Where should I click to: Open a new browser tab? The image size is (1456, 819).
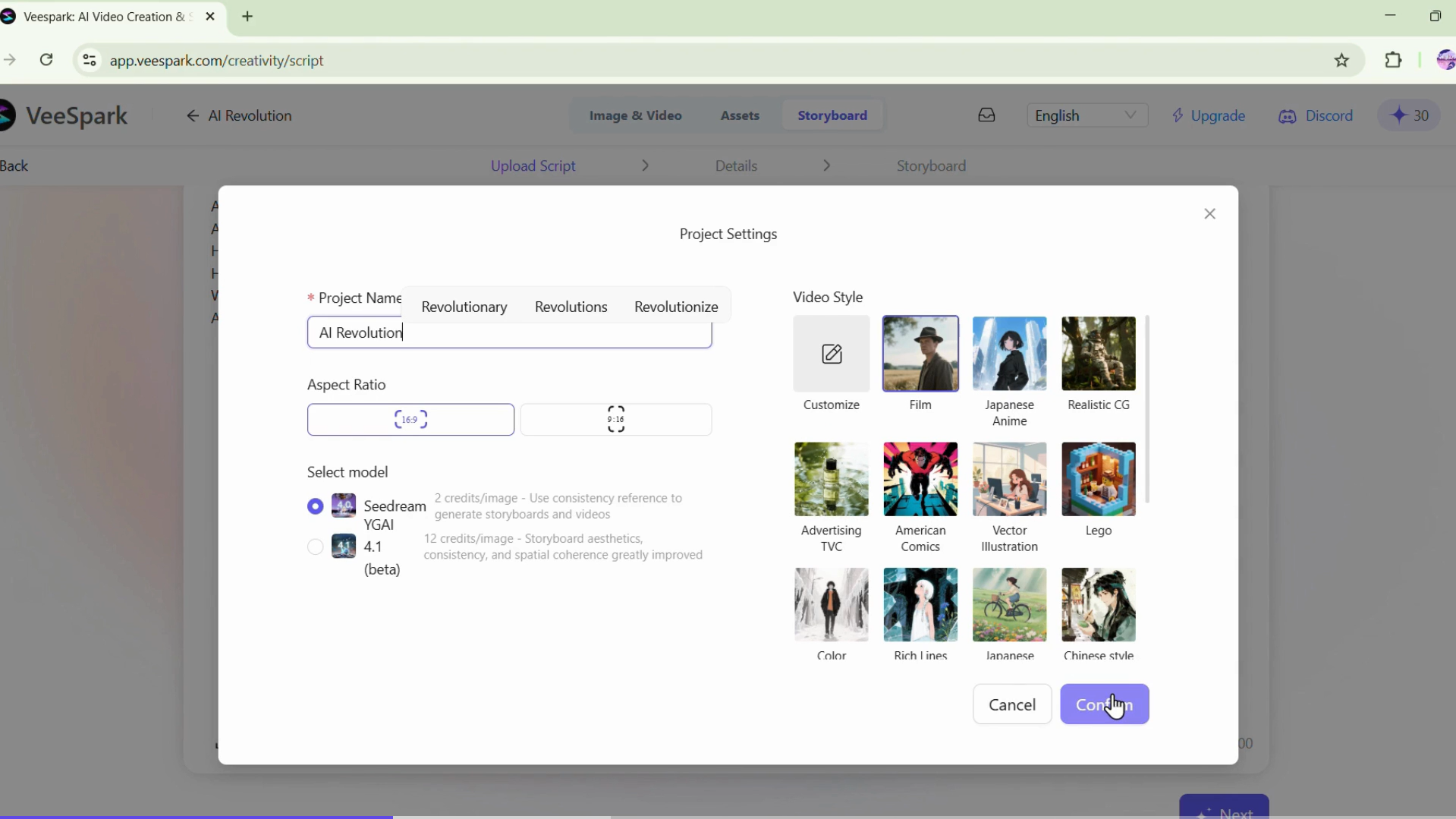pyautogui.click(x=247, y=17)
